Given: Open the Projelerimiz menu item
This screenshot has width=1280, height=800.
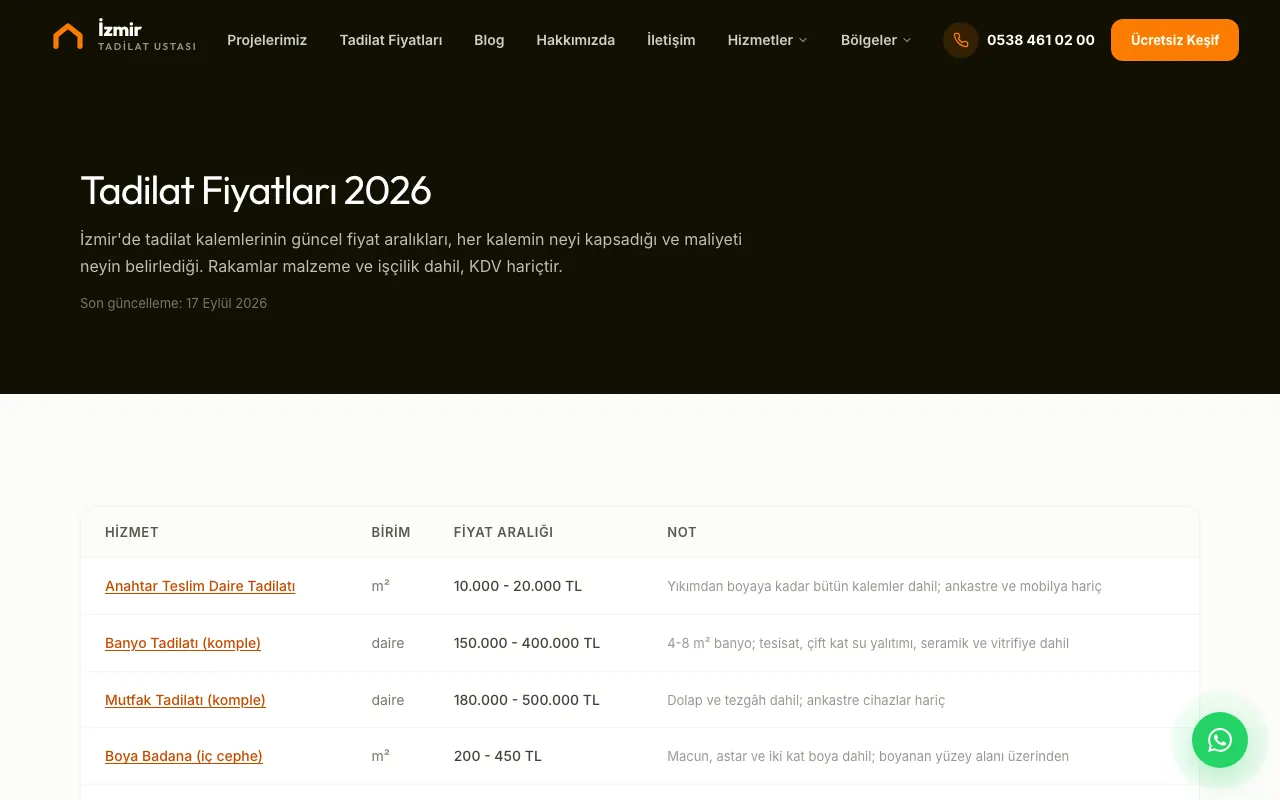Looking at the screenshot, I should click(x=267, y=40).
